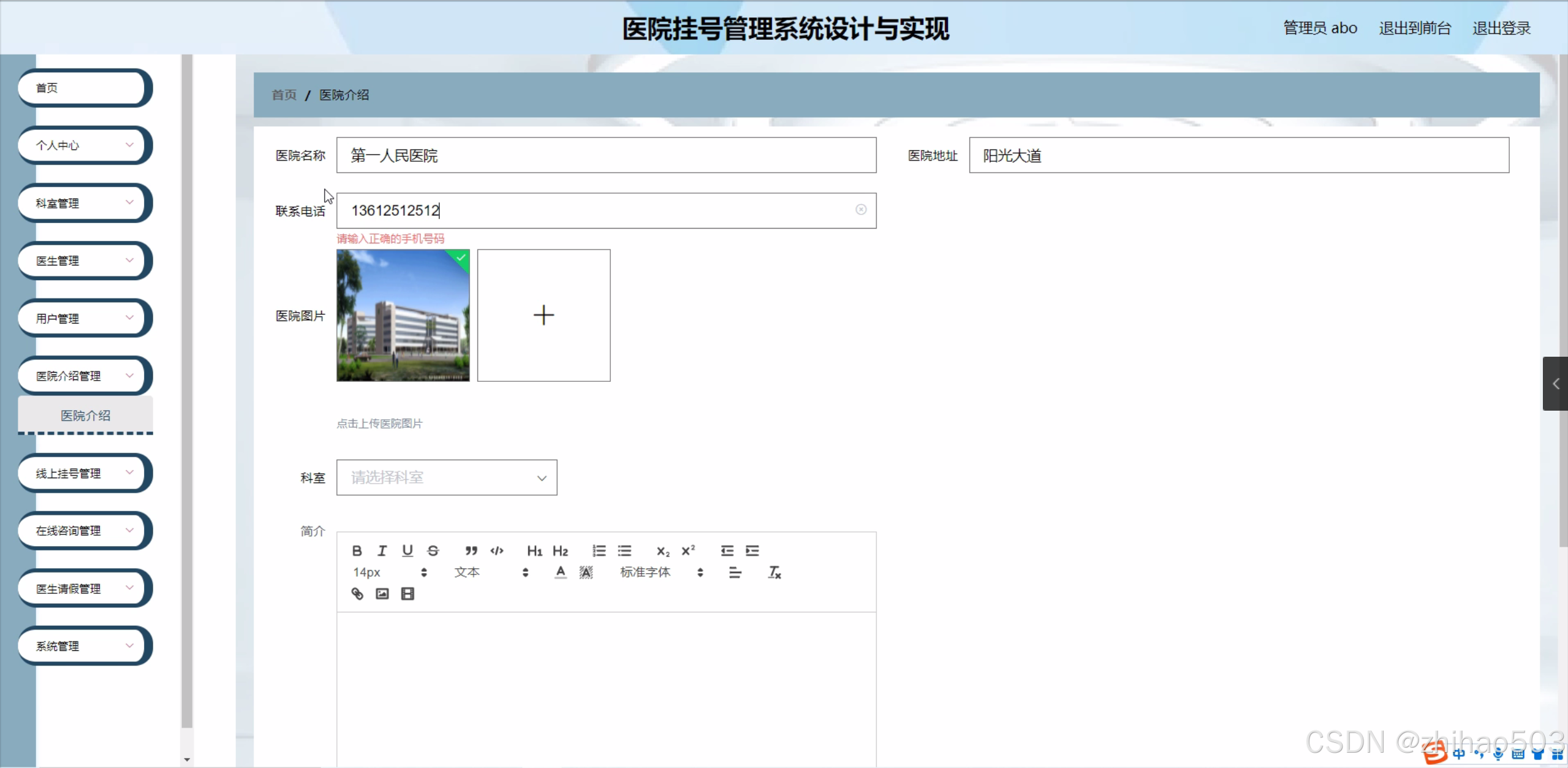Image resolution: width=1568 pixels, height=768 pixels.
Task: Open the Sogou input method microphone icon
Action: point(1498,755)
